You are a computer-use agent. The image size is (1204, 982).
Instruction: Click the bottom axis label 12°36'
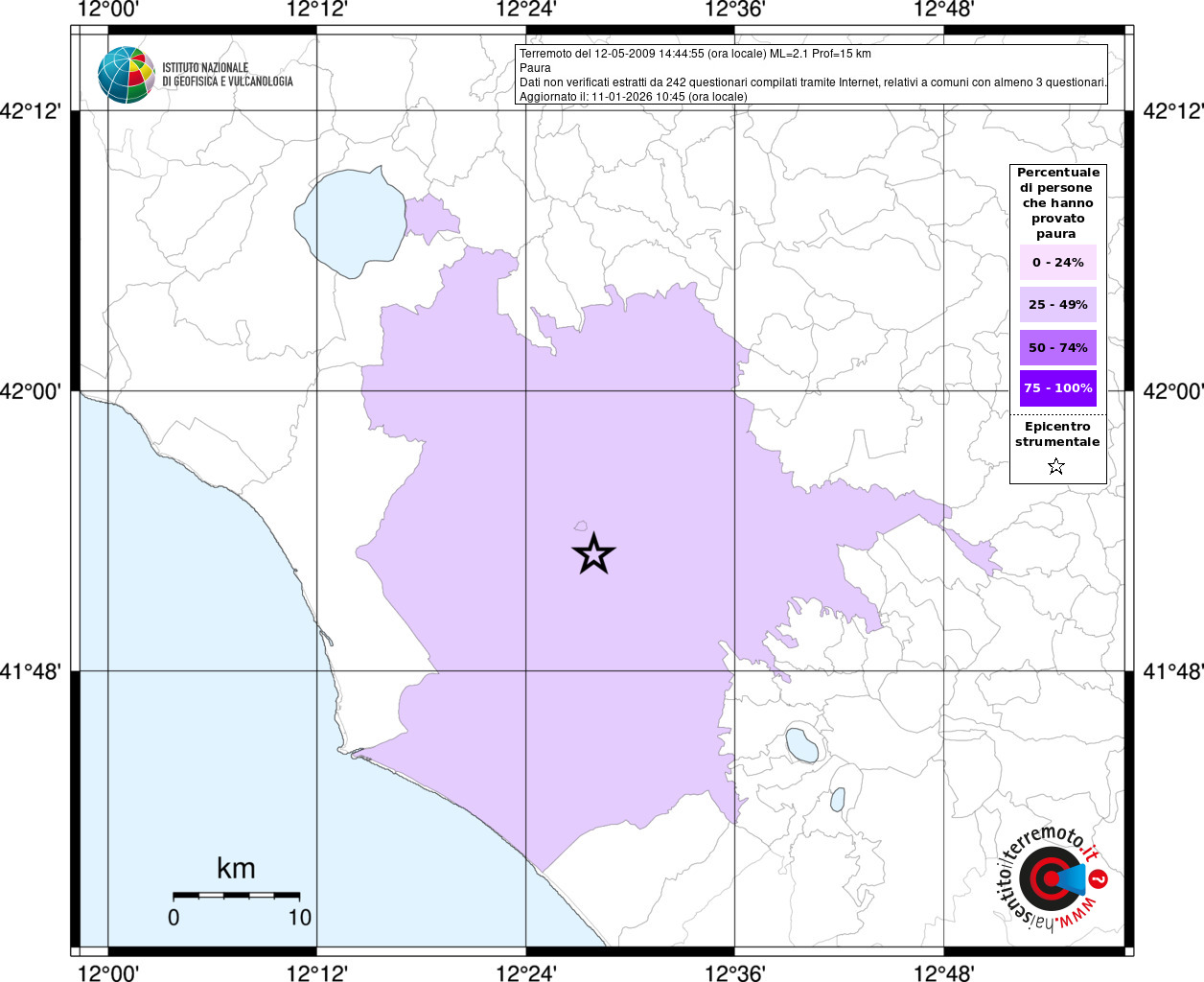[735, 972]
